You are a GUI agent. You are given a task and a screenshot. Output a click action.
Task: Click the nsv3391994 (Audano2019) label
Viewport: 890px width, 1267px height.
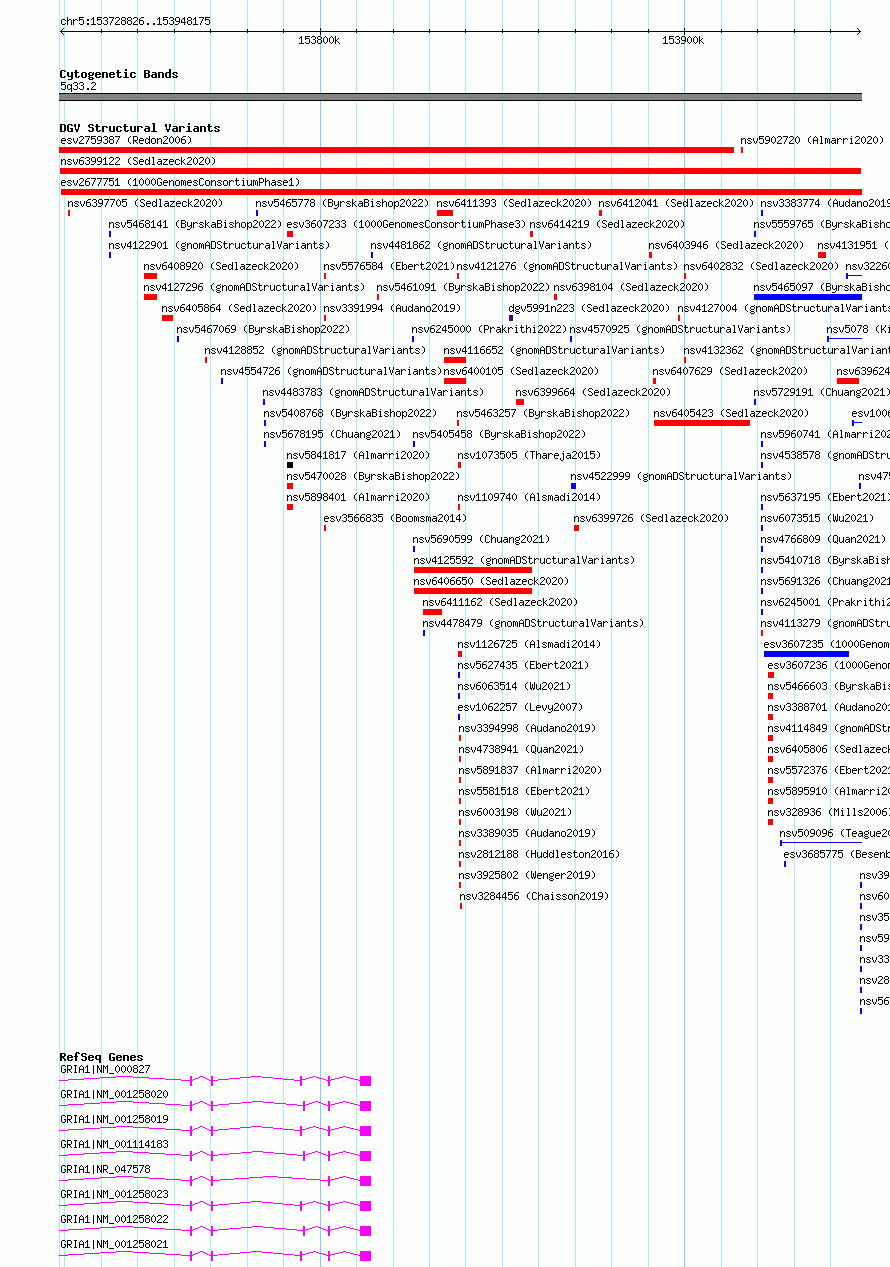[x=392, y=308]
